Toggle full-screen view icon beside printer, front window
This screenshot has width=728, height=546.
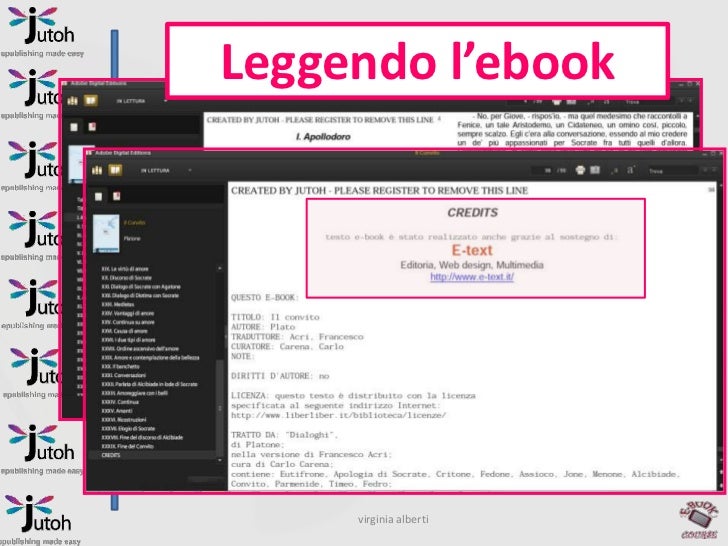(x=595, y=170)
